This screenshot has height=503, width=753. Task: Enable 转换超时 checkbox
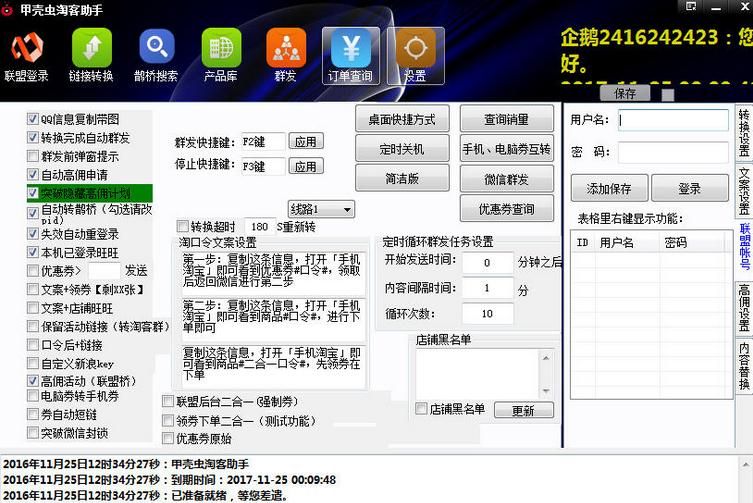click(182, 226)
